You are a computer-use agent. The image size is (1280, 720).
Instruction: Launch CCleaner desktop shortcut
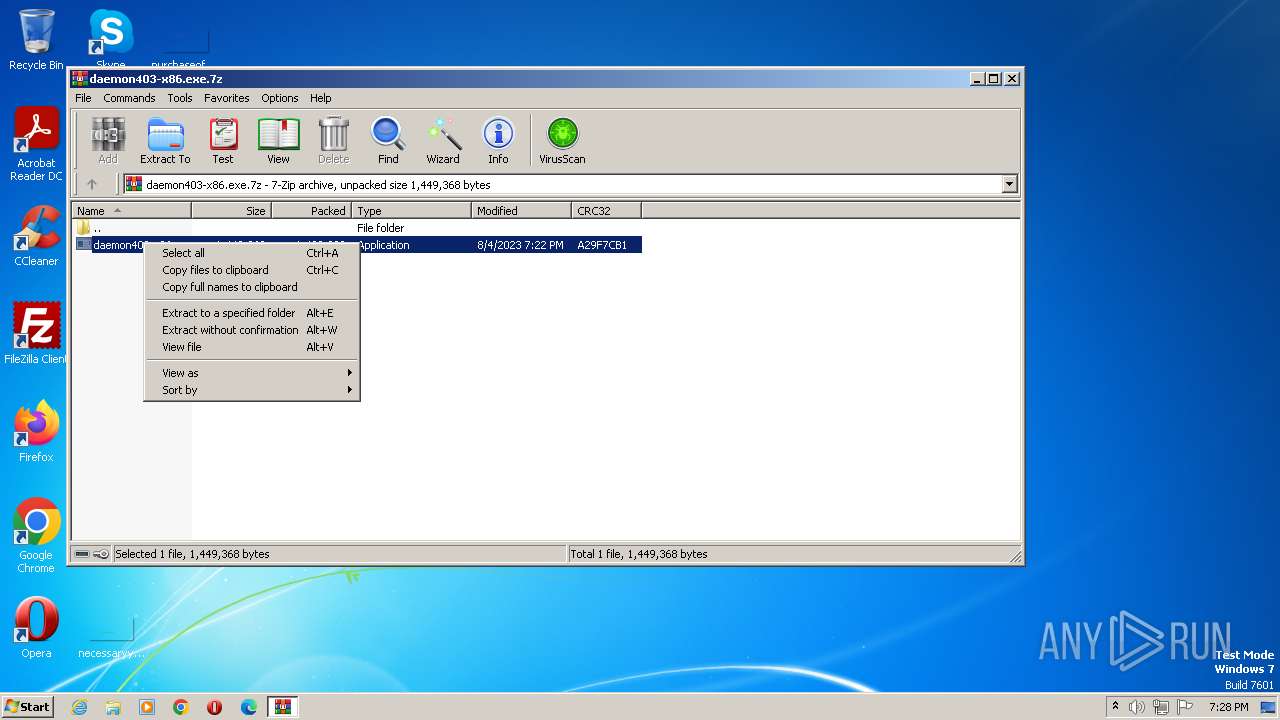36,236
